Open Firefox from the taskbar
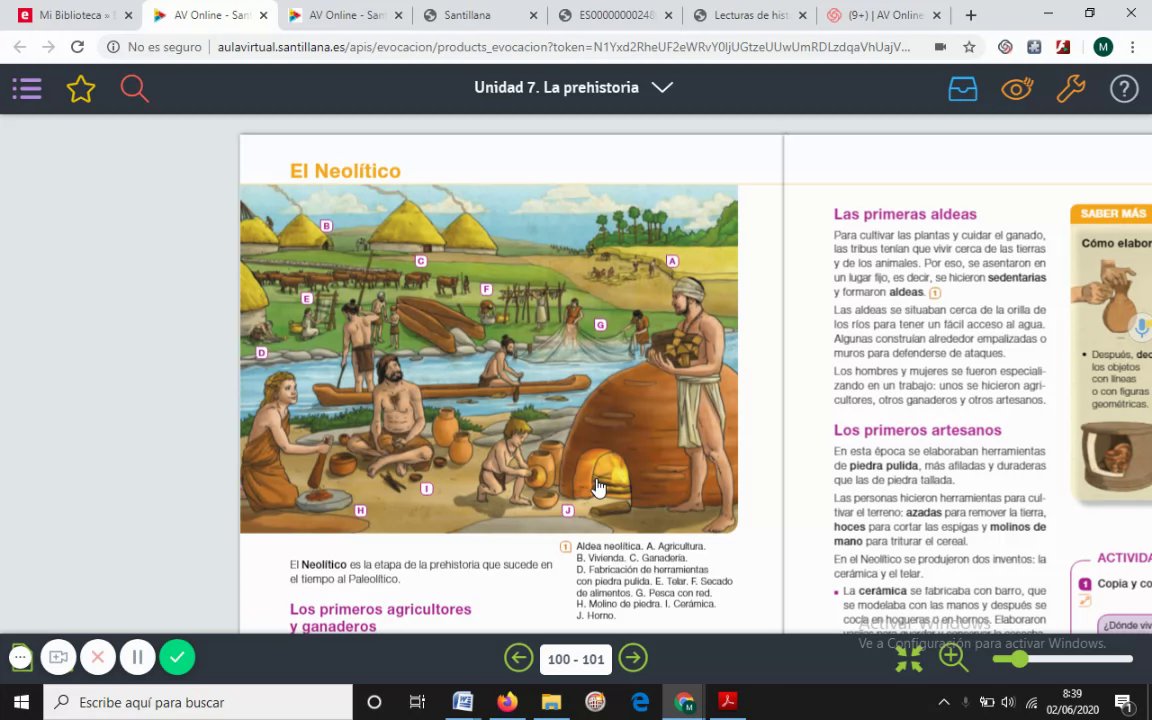The height and width of the screenshot is (720, 1152). (x=507, y=702)
